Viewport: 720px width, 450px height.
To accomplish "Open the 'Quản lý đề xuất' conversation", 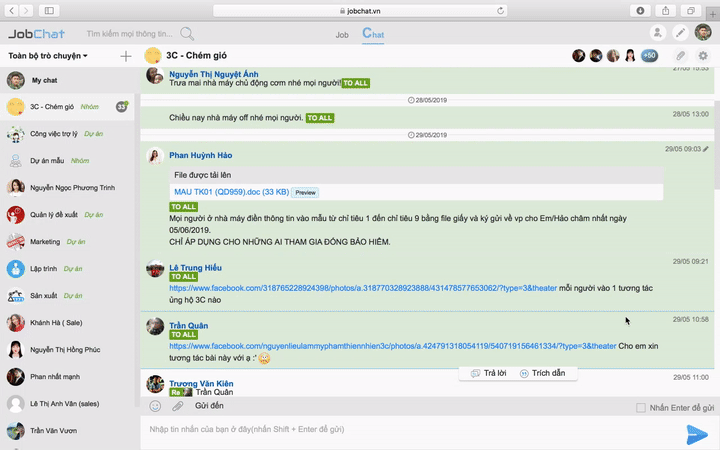I will 55,214.
